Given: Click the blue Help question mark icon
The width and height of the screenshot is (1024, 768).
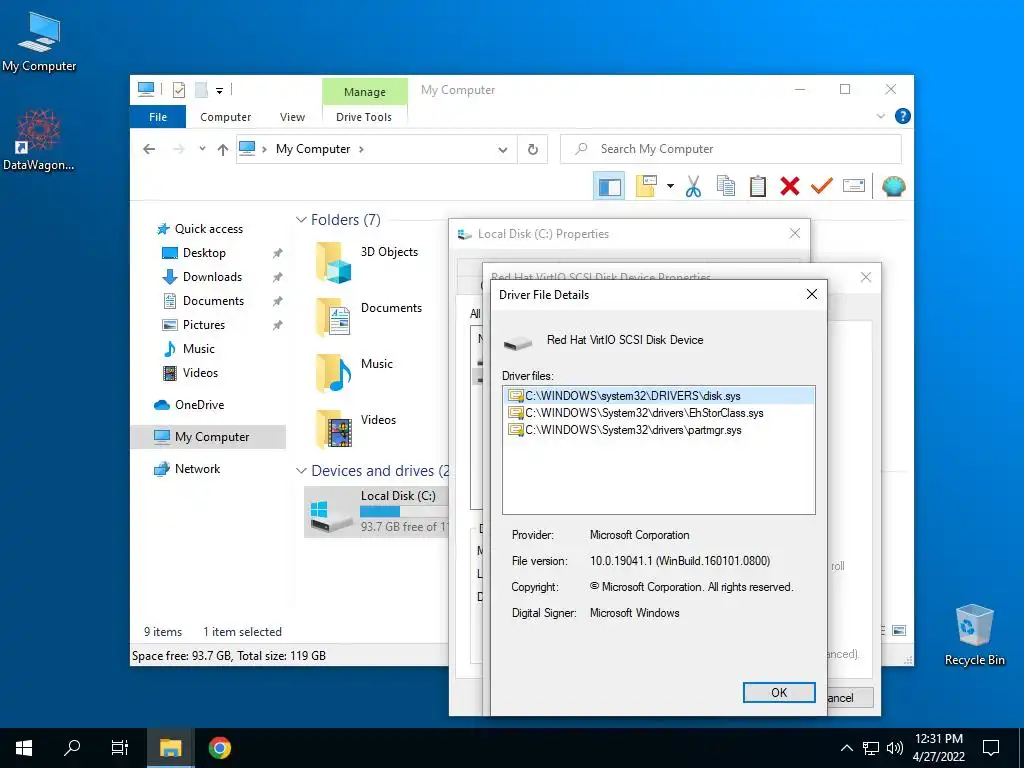Looking at the screenshot, I should click(903, 116).
